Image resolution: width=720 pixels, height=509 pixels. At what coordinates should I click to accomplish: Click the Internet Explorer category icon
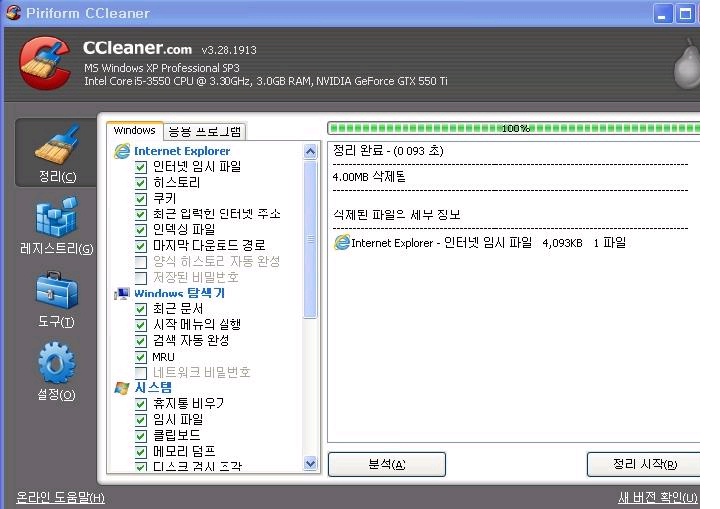coord(122,151)
